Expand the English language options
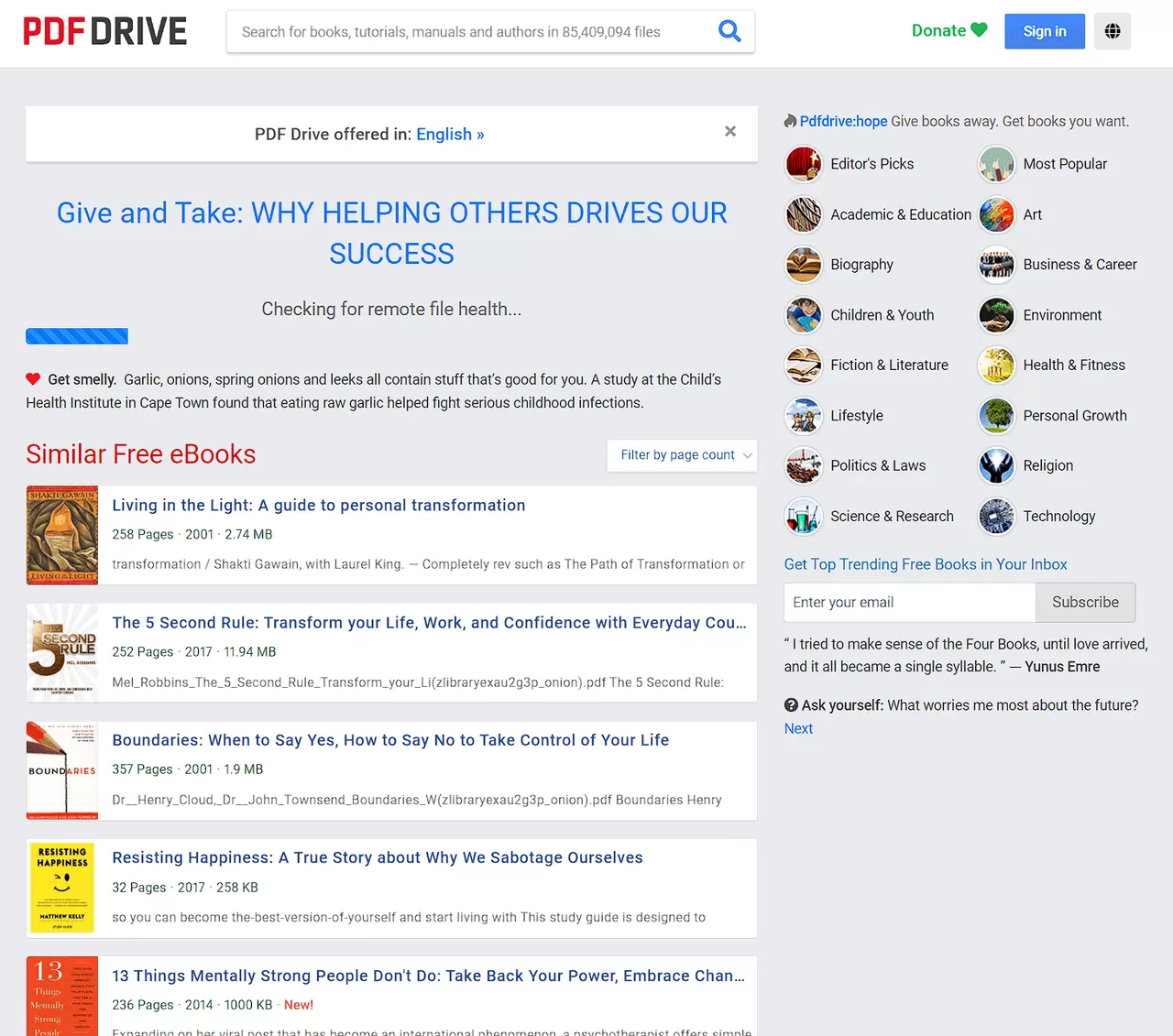1173x1036 pixels. tap(450, 134)
